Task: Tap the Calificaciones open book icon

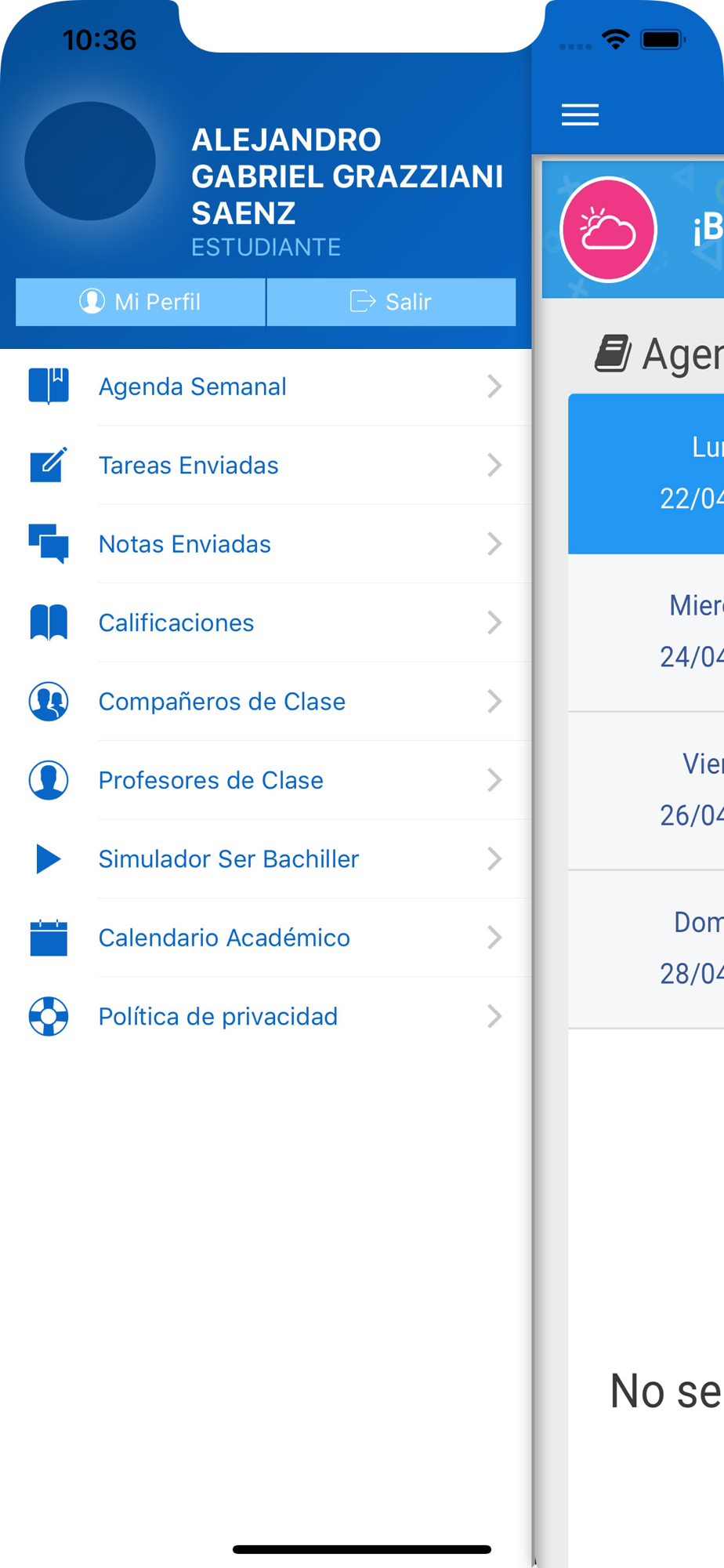Action: pos(49,622)
